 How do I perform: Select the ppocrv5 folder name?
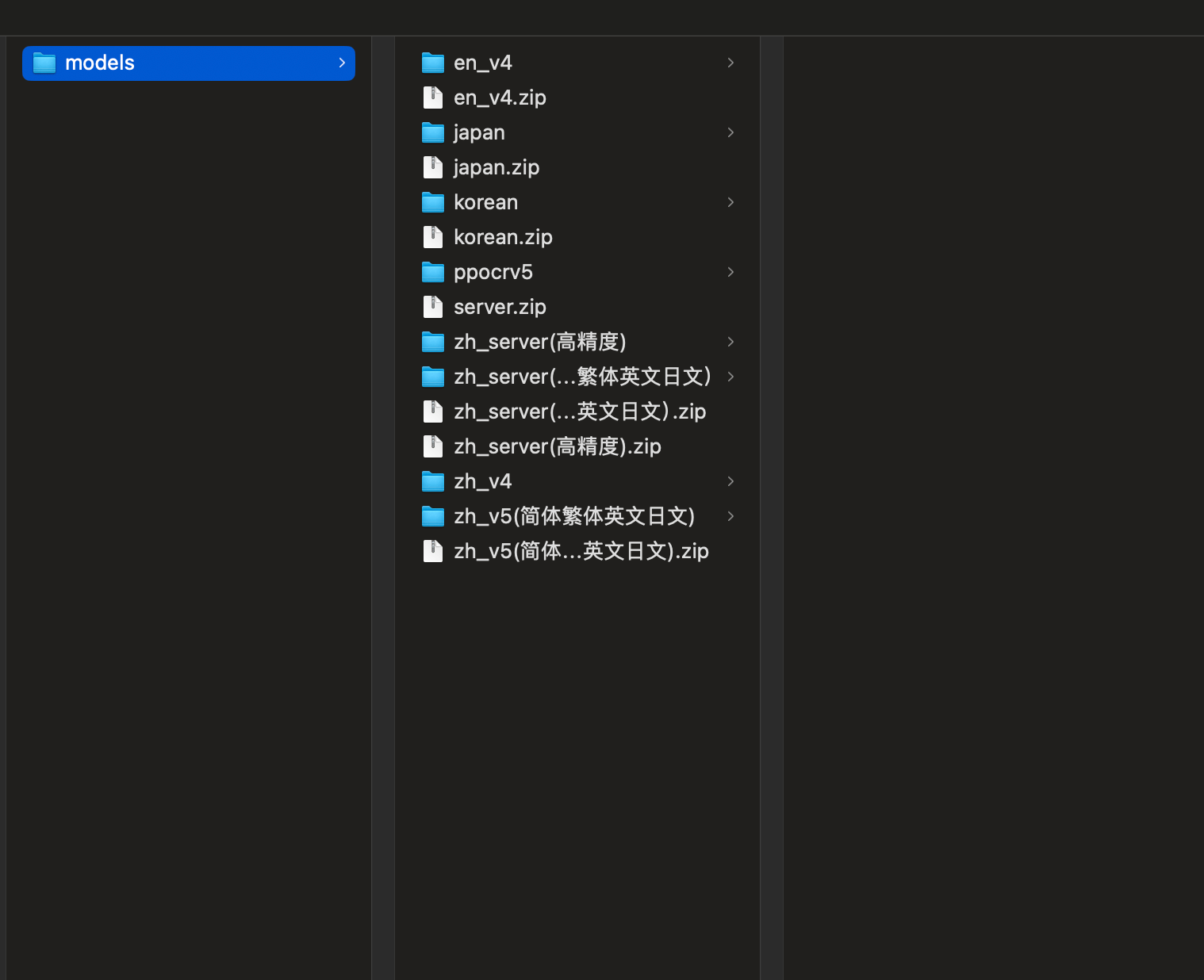tap(493, 272)
